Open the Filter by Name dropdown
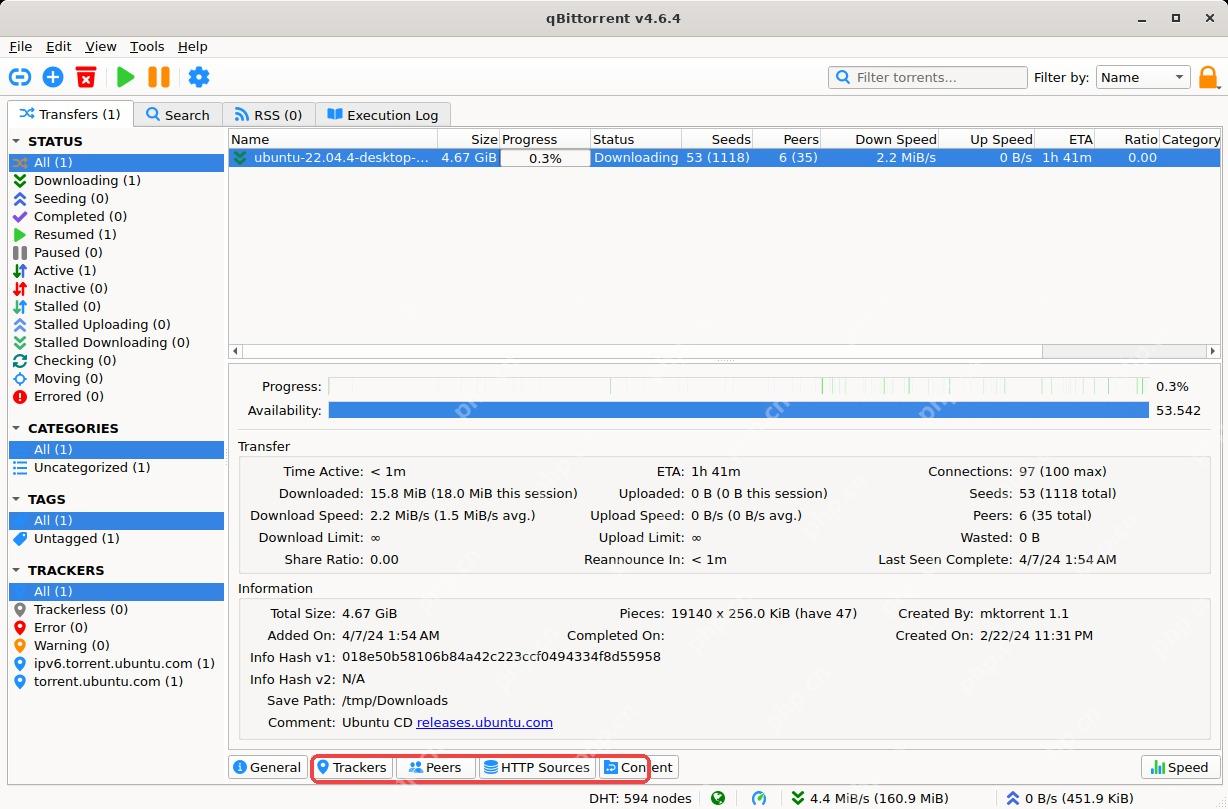The height and width of the screenshot is (809, 1228). [x=1143, y=77]
